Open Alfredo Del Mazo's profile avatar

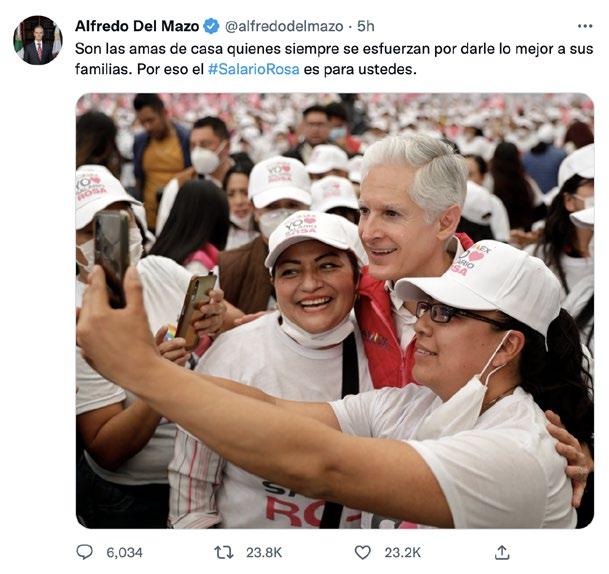click(38, 40)
